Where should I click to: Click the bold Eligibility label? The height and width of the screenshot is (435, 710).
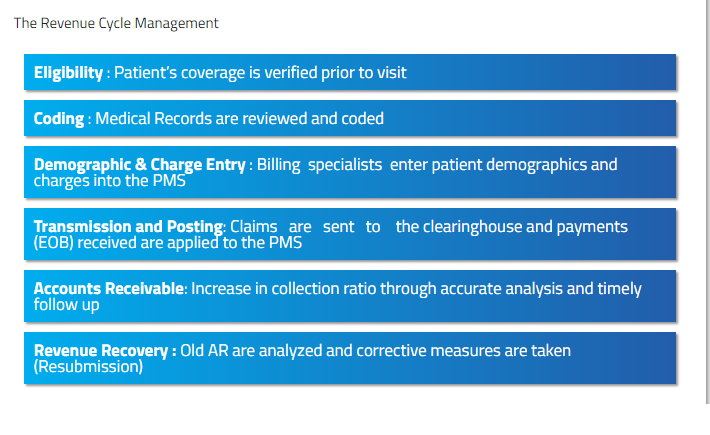(68, 72)
